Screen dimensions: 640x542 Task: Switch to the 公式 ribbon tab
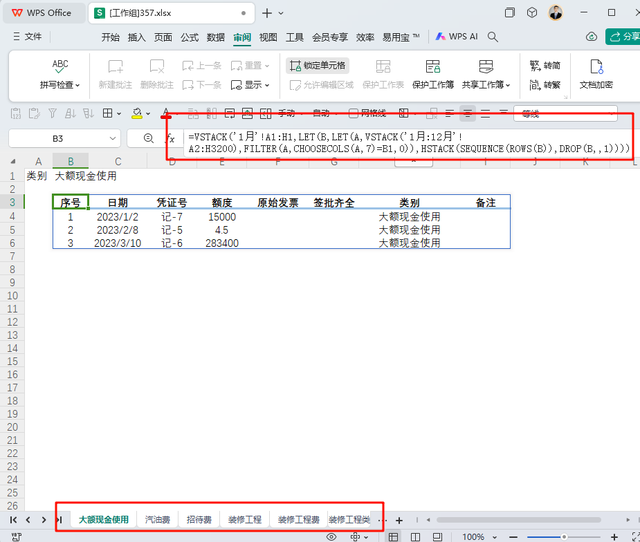pos(189,37)
